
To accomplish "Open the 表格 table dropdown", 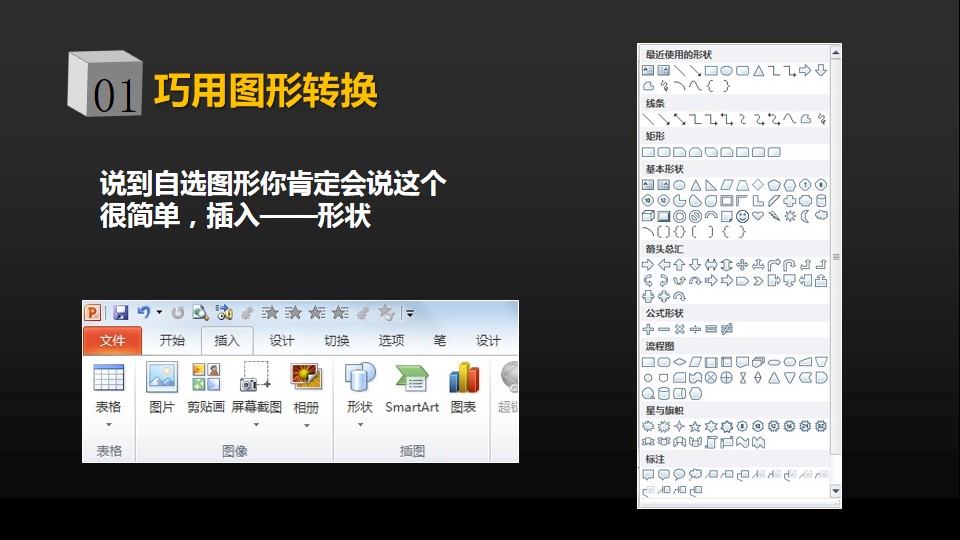I will click(x=108, y=424).
